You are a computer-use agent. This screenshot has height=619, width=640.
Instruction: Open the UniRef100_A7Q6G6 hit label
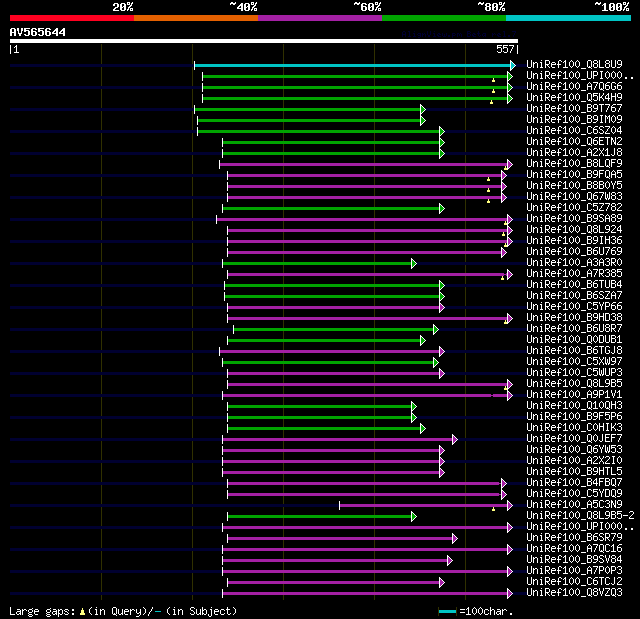tap(574, 87)
